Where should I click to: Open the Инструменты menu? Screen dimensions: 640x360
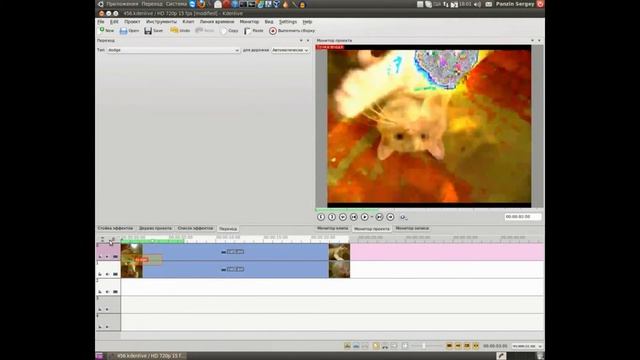tap(161, 22)
